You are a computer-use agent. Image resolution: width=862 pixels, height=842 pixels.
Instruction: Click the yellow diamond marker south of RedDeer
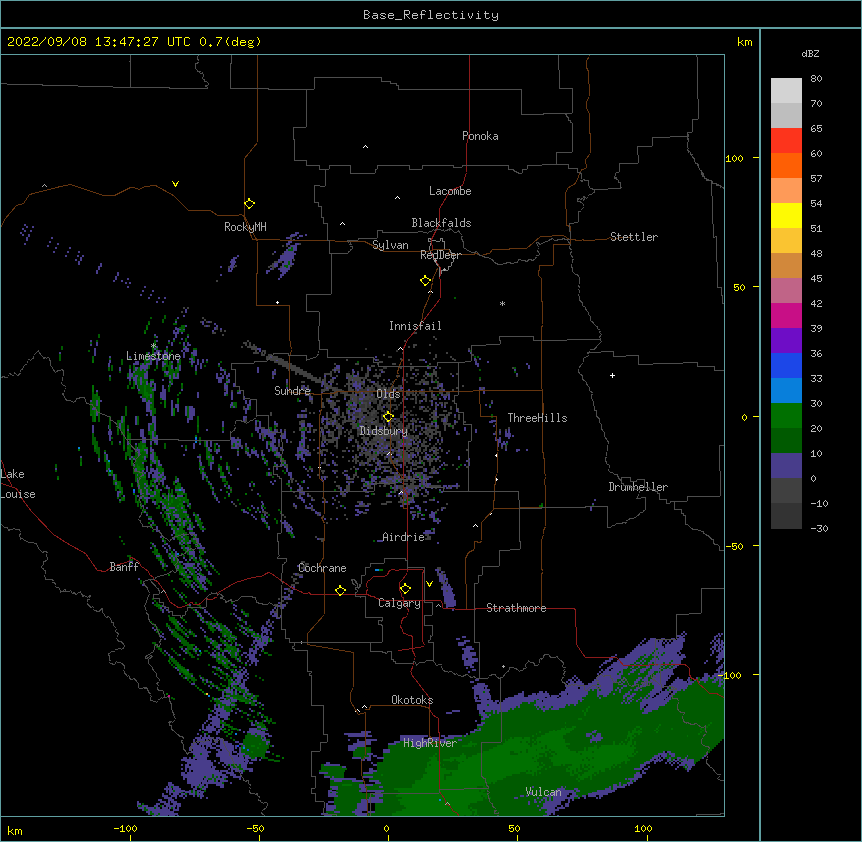coord(426,281)
